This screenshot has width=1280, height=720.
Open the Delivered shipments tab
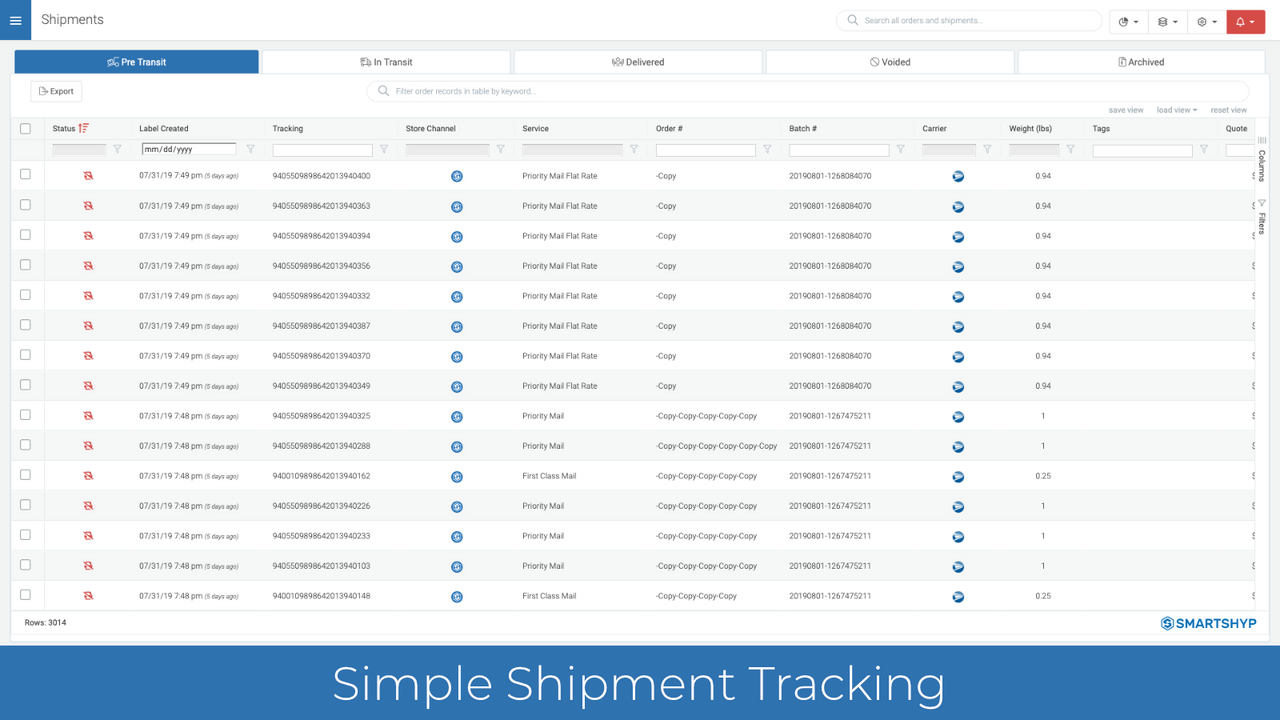tap(637, 61)
